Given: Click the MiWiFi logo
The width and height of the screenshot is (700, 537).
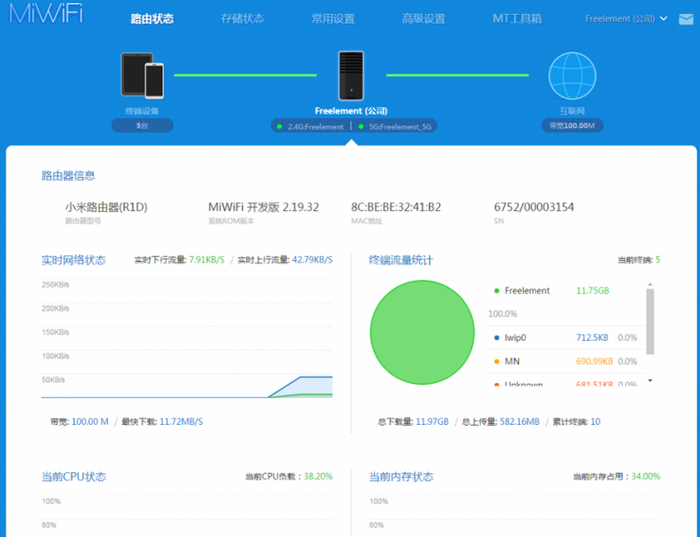Looking at the screenshot, I should pyautogui.click(x=46, y=14).
